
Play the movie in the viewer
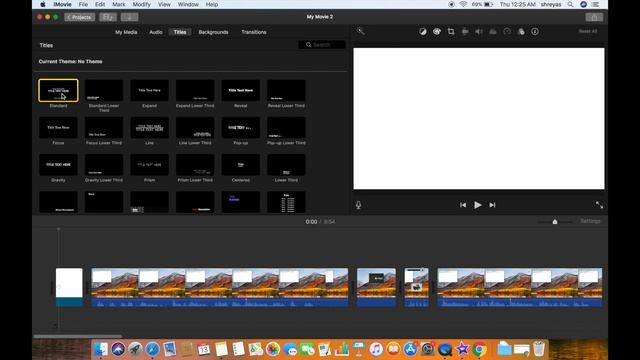(478, 205)
